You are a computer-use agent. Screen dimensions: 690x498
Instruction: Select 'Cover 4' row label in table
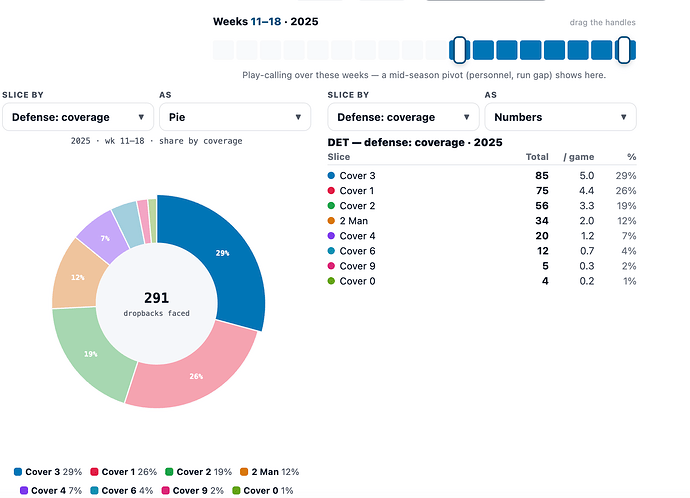(357, 236)
